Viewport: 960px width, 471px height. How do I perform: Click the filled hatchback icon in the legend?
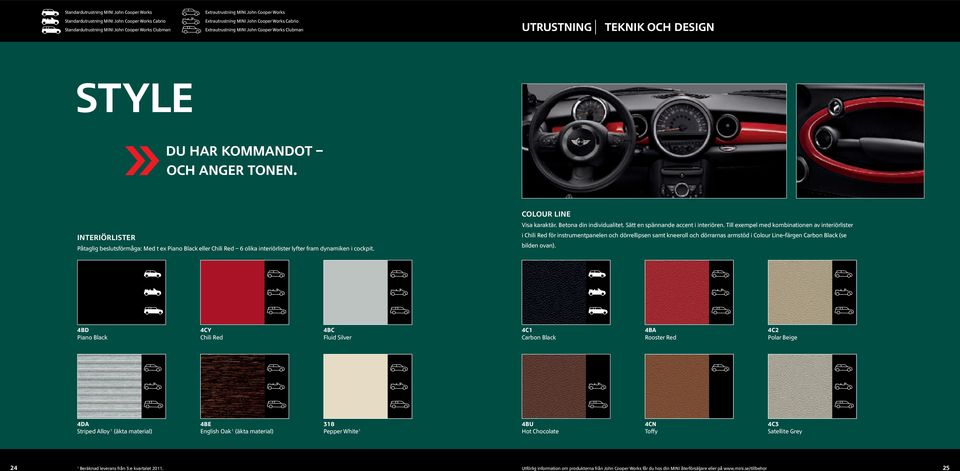[x=51, y=12]
